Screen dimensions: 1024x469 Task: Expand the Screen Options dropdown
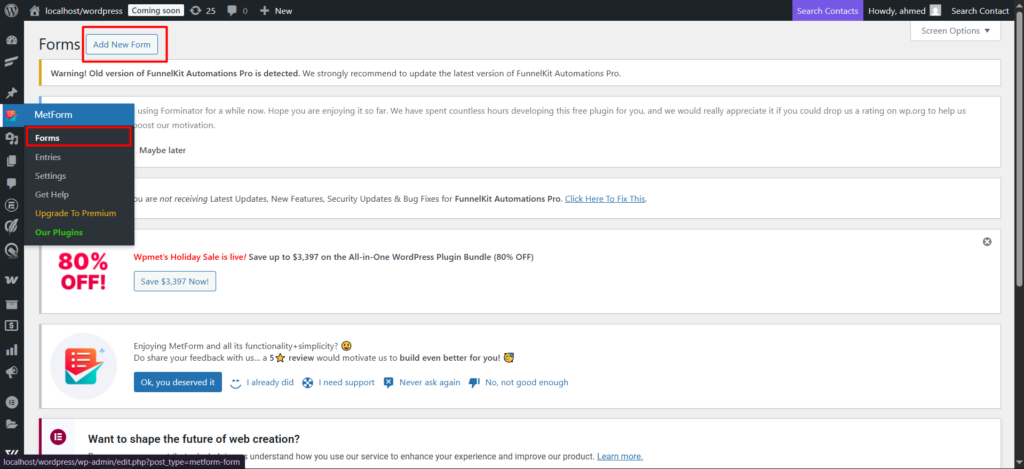coord(955,31)
